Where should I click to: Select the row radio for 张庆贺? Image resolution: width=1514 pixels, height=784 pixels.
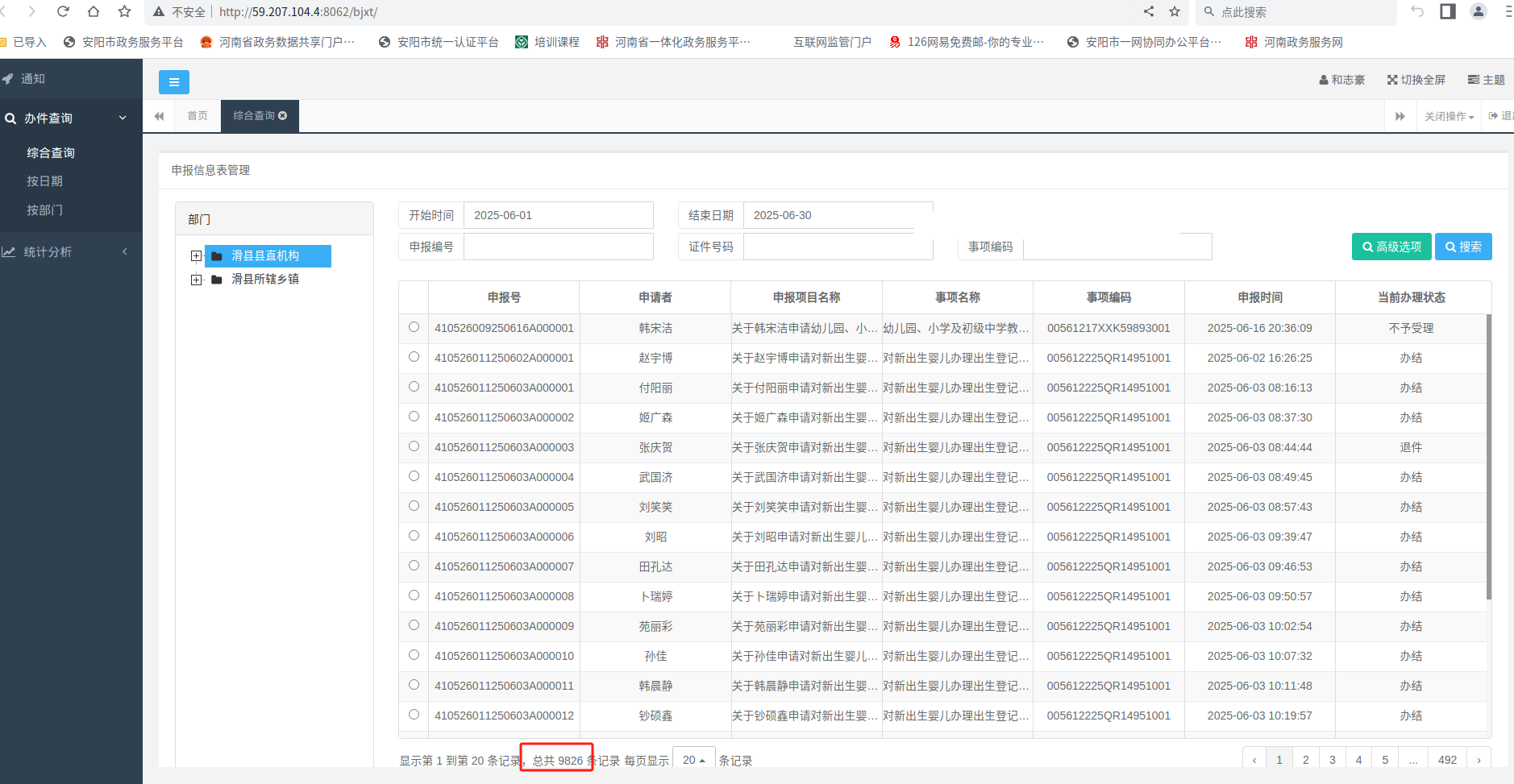point(414,446)
